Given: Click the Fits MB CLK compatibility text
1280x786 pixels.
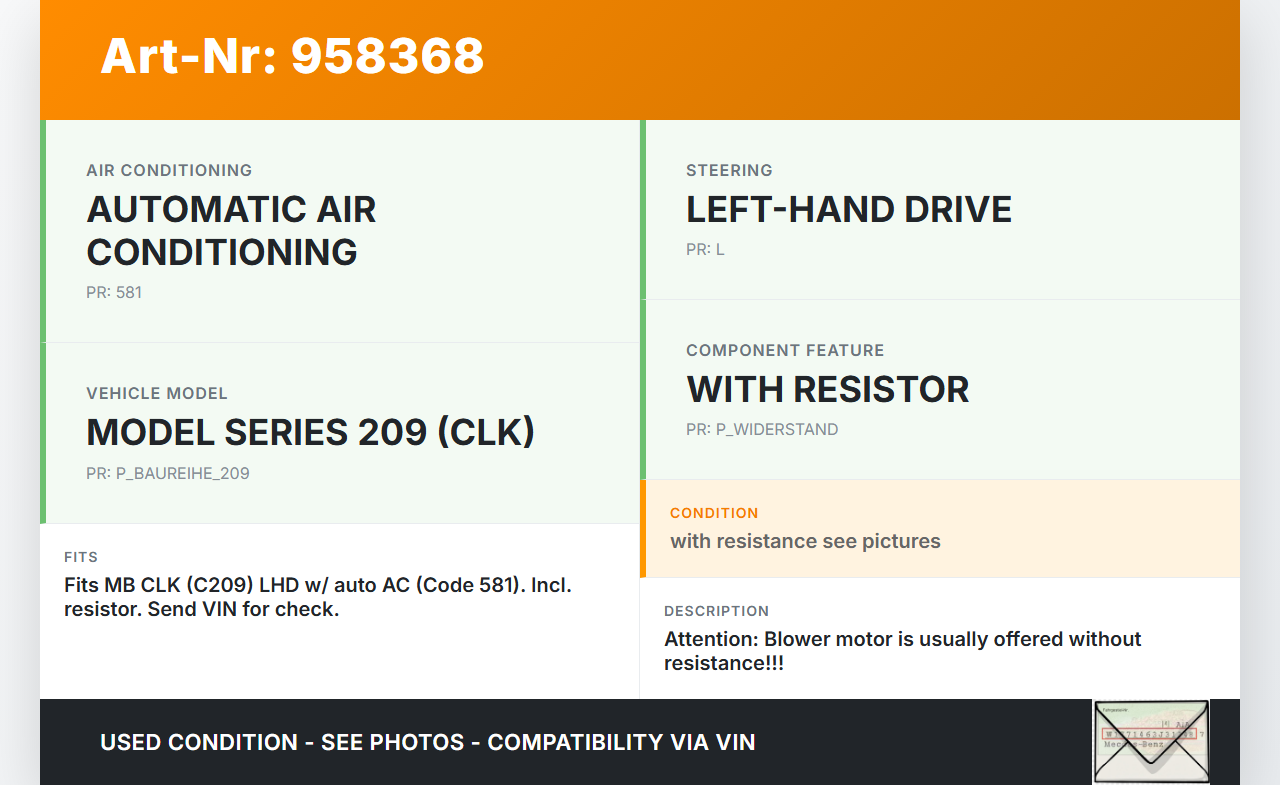Looking at the screenshot, I should (x=318, y=597).
